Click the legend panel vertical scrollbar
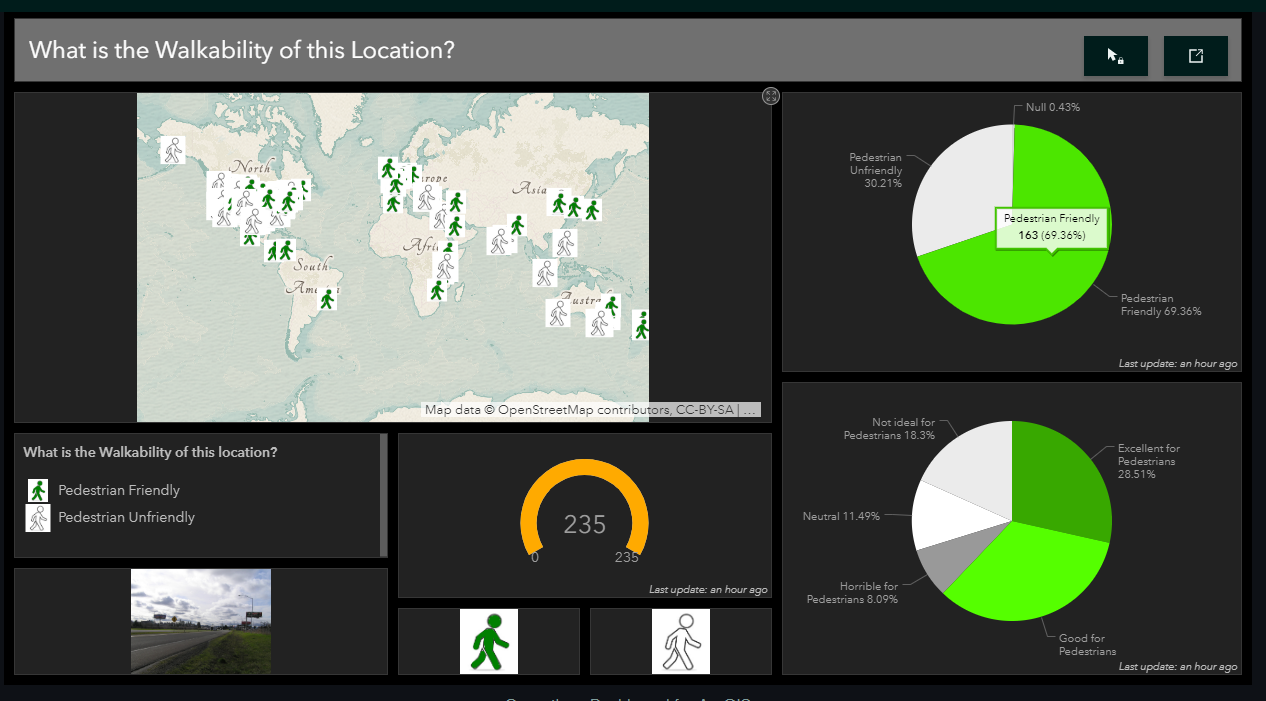 click(384, 494)
